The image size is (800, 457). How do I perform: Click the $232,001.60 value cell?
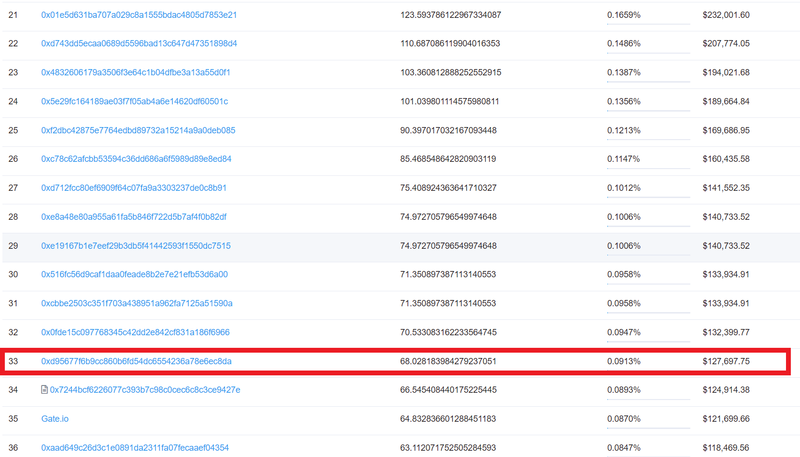pyautogui.click(x=726, y=15)
